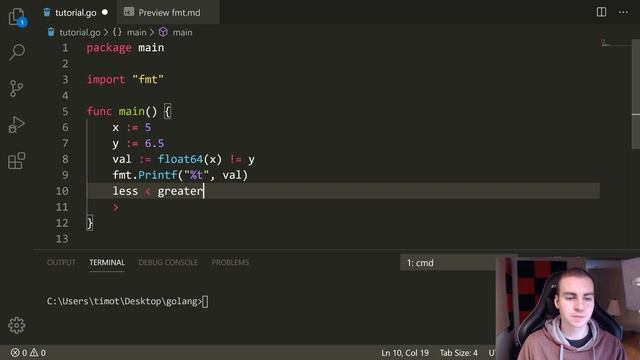
Task: Click the package main breadcrumb item
Action: pyautogui.click(x=130, y=32)
